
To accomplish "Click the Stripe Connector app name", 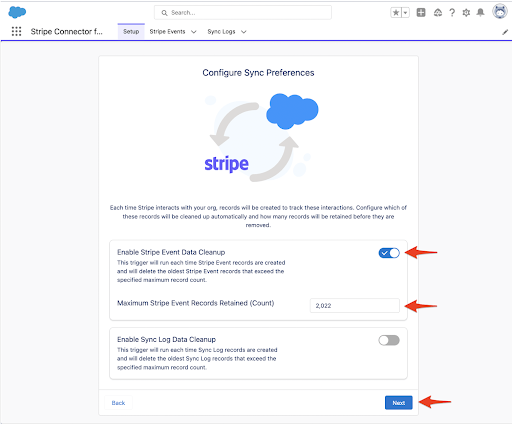I will pos(67,31).
